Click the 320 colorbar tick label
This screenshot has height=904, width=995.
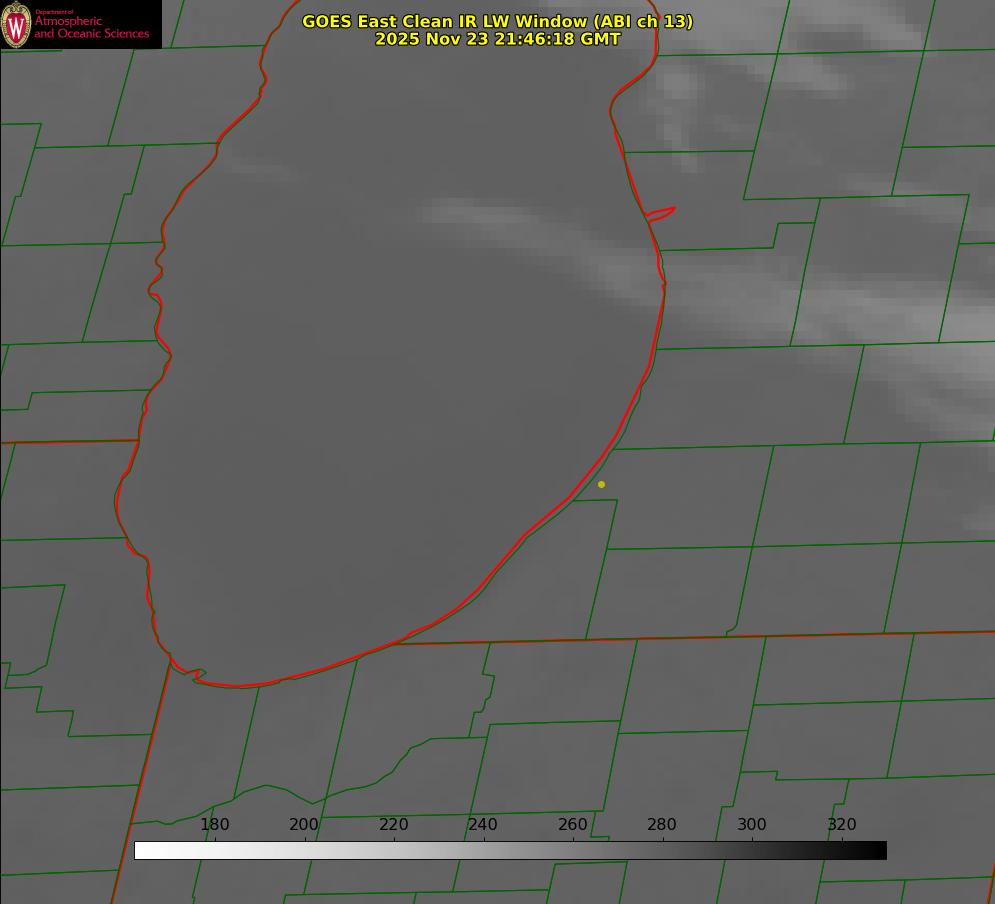point(842,825)
